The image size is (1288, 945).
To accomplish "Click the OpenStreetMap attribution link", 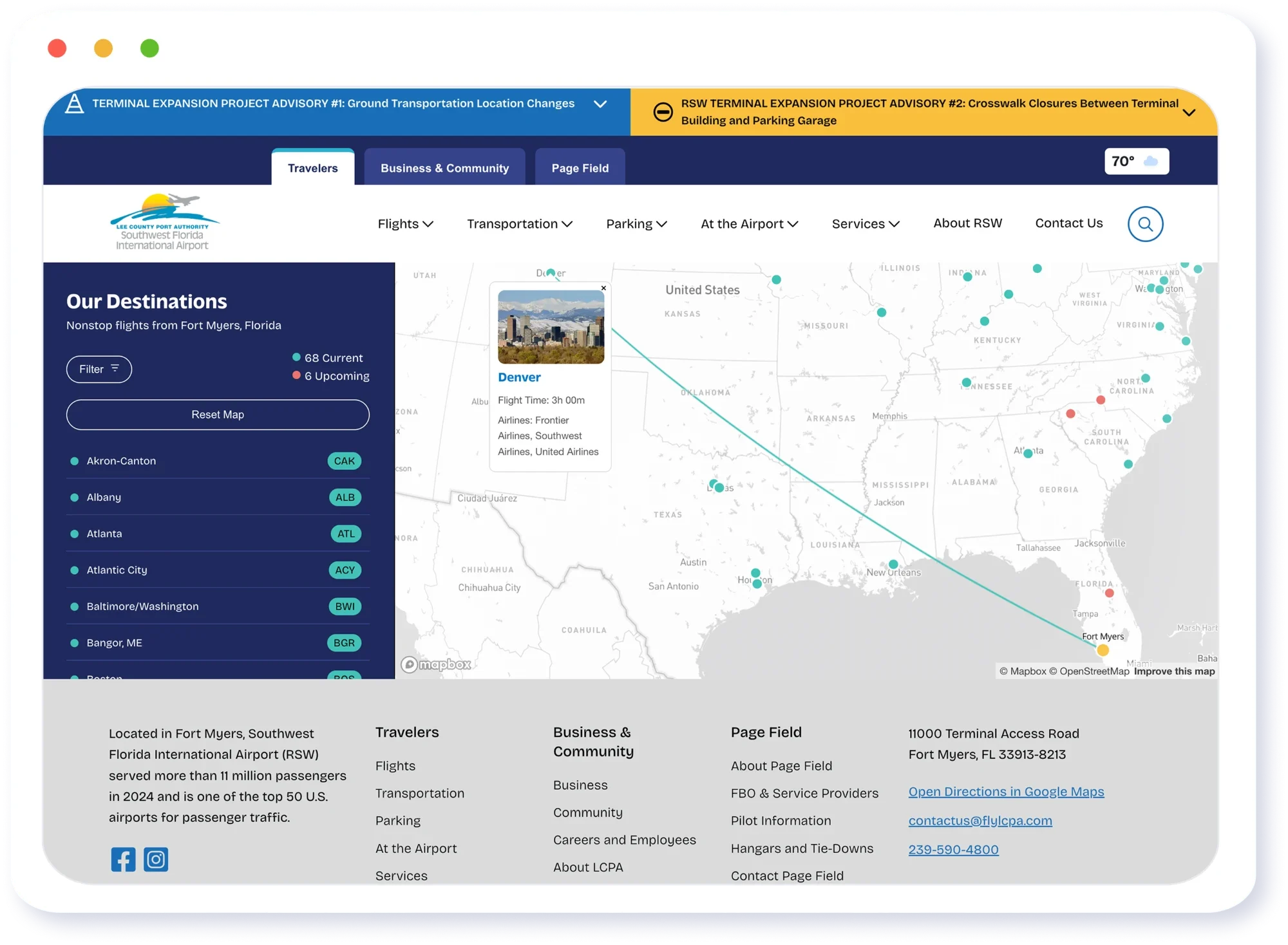I will pos(1089,671).
